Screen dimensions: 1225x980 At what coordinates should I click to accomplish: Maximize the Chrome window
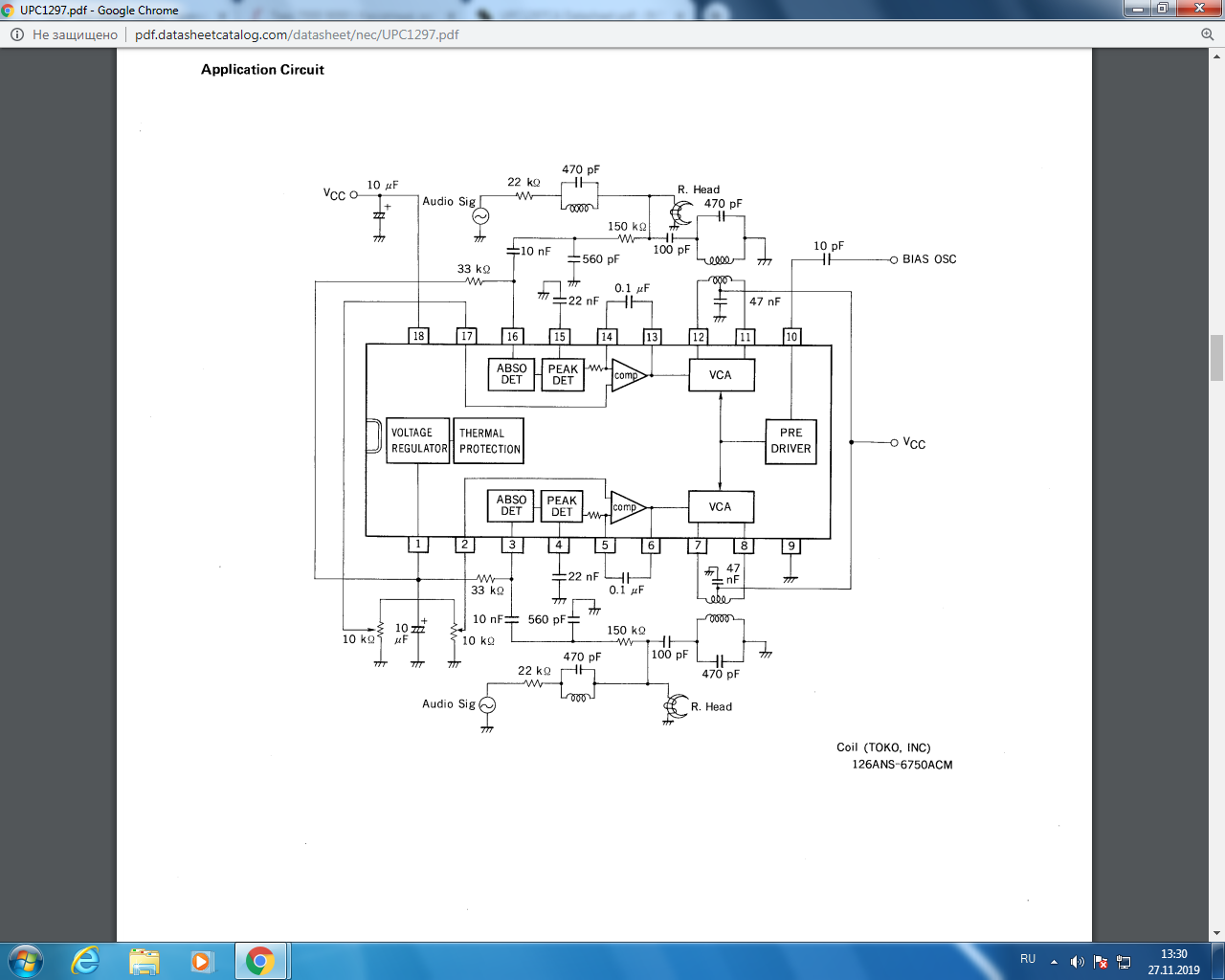(1162, 9)
